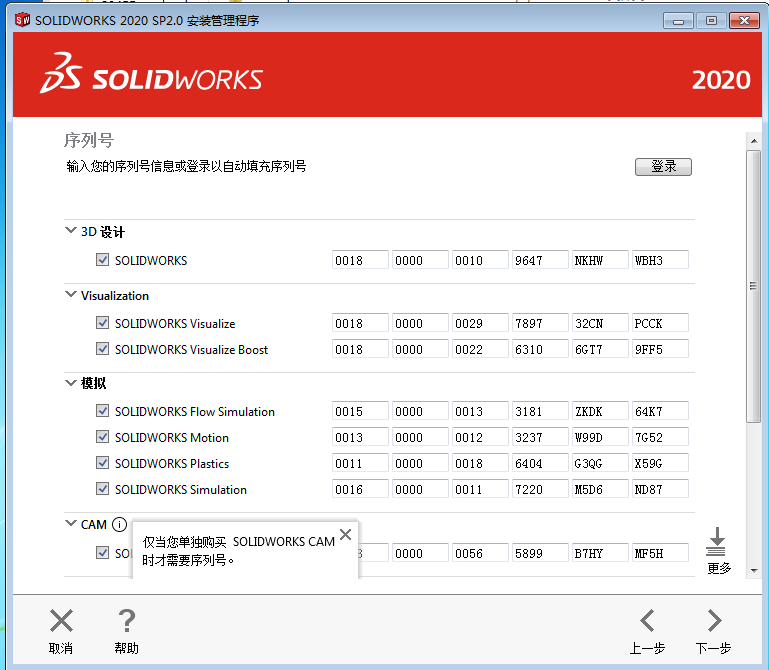Close the SOLIDWORKS CAM tooltip popup
This screenshot has width=769, height=670.
tap(345, 535)
